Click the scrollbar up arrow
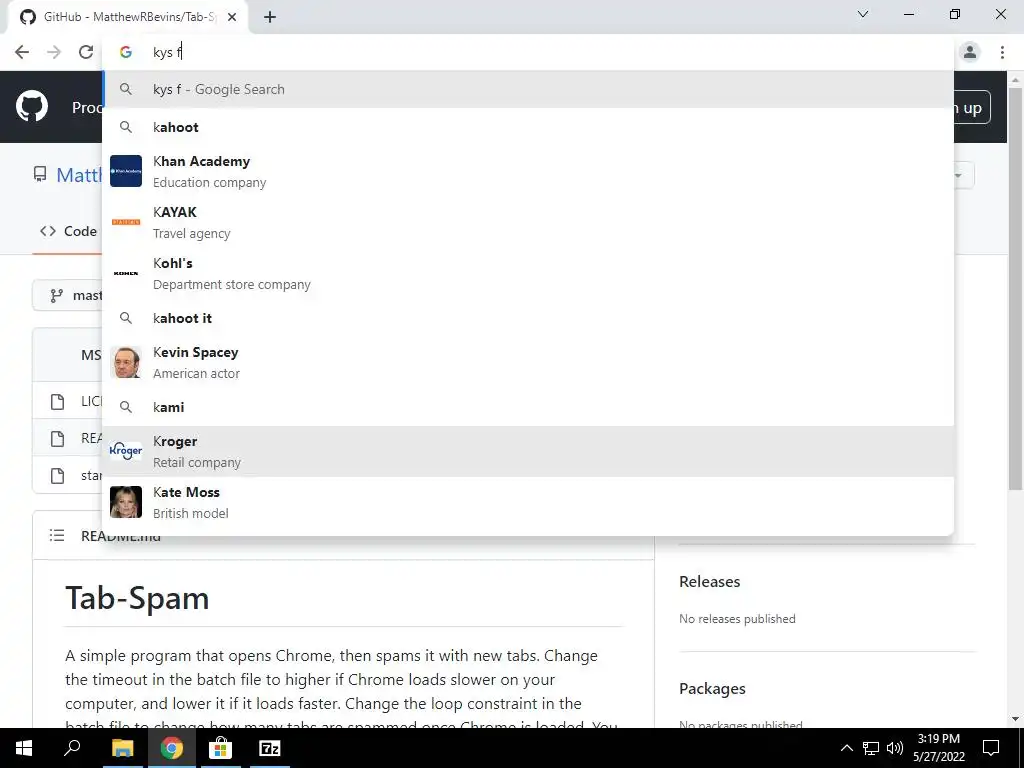1024x768 pixels. (1015, 80)
